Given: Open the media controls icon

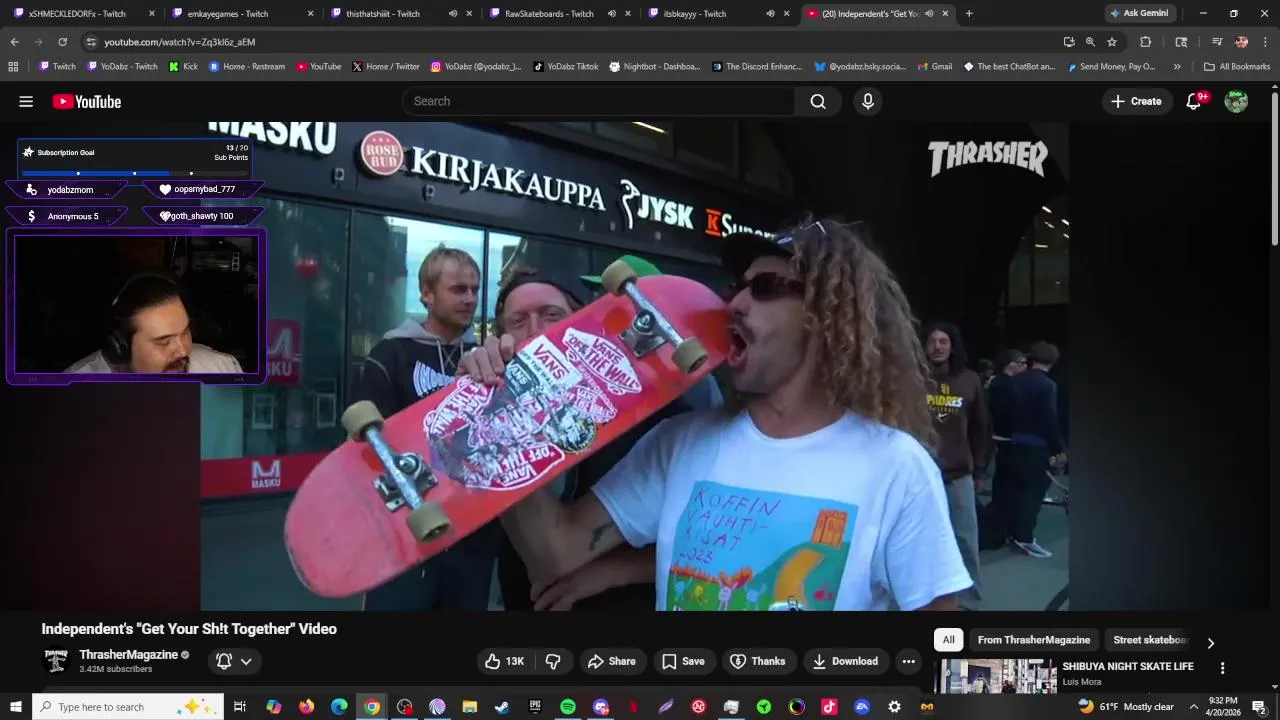Looking at the screenshot, I should tap(1217, 42).
